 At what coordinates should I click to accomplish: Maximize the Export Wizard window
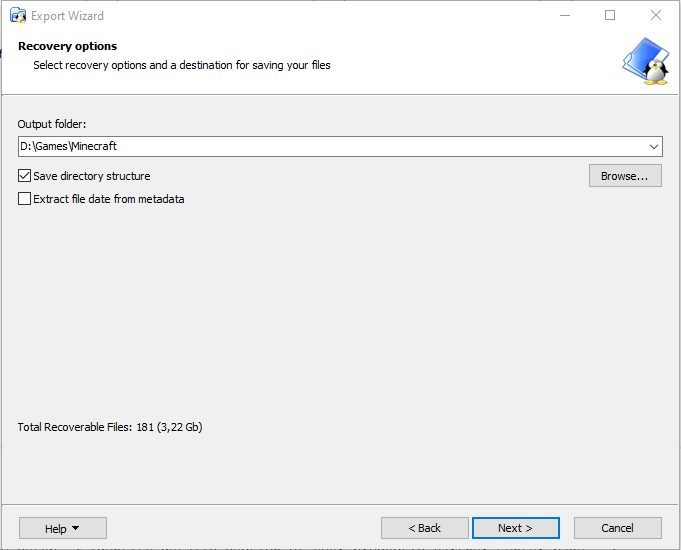point(610,15)
